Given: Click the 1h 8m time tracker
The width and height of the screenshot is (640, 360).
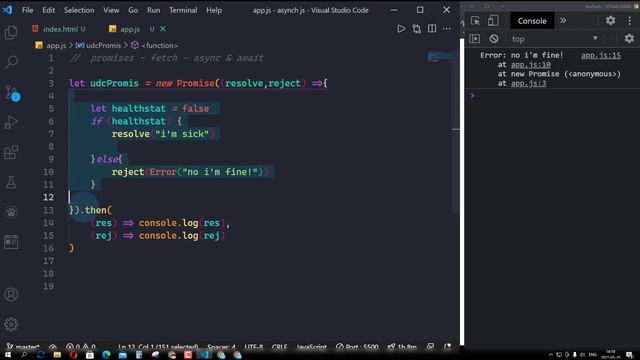Looking at the screenshot, I should (x=402, y=347).
